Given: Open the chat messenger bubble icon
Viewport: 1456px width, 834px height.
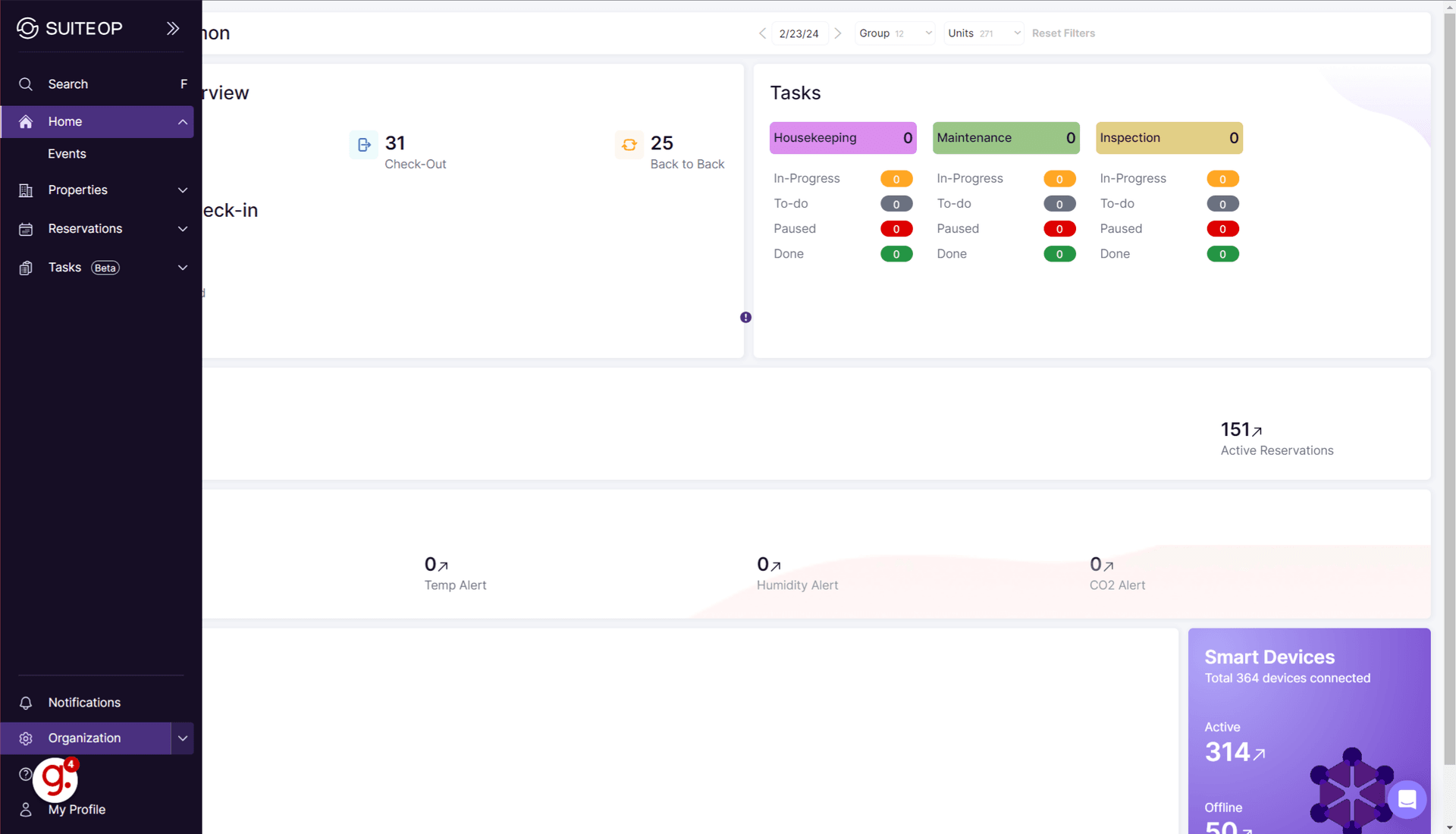Looking at the screenshot, I should coord(1407,799).
